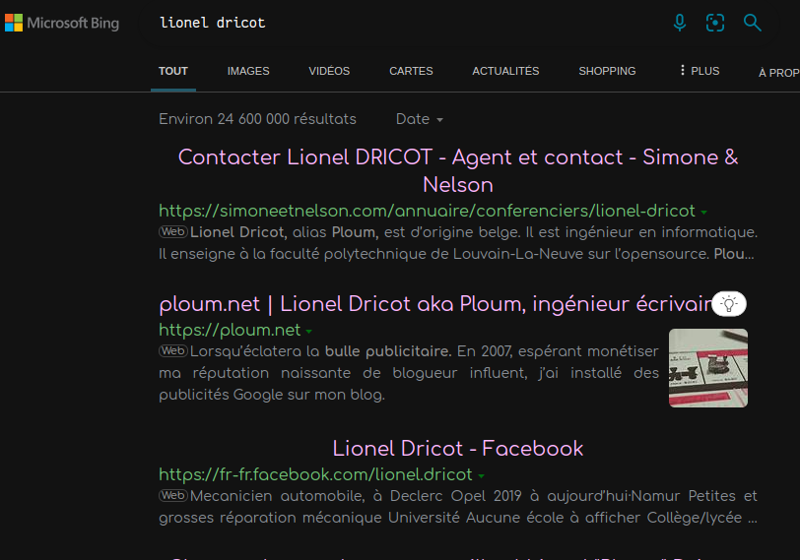The height and width of the screenshot is (560, 800).
Task: Switch to the IMAGES tab
Action: pyautogui.click(x=248, y=71)
